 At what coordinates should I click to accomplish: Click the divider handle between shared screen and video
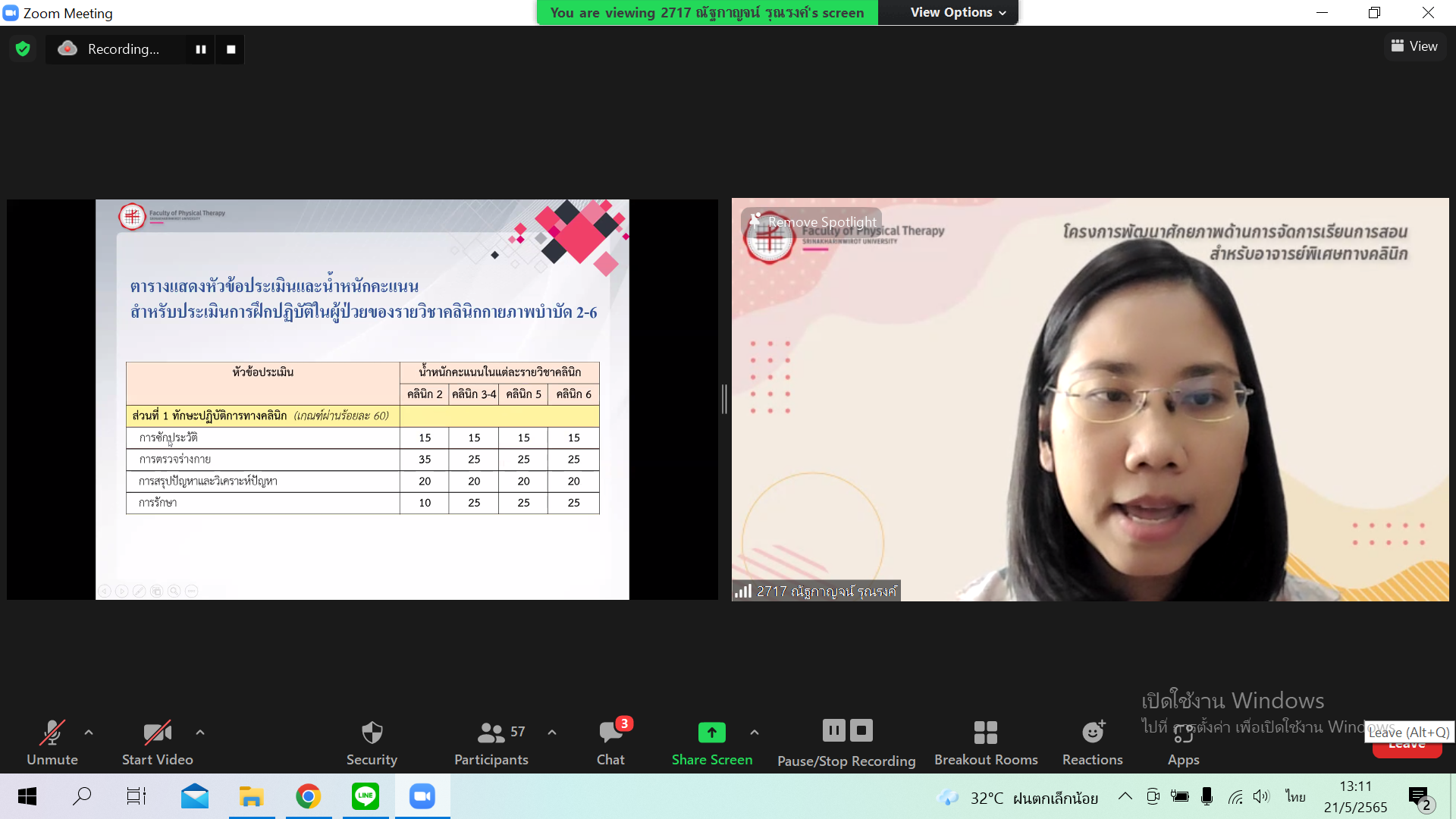724,399
